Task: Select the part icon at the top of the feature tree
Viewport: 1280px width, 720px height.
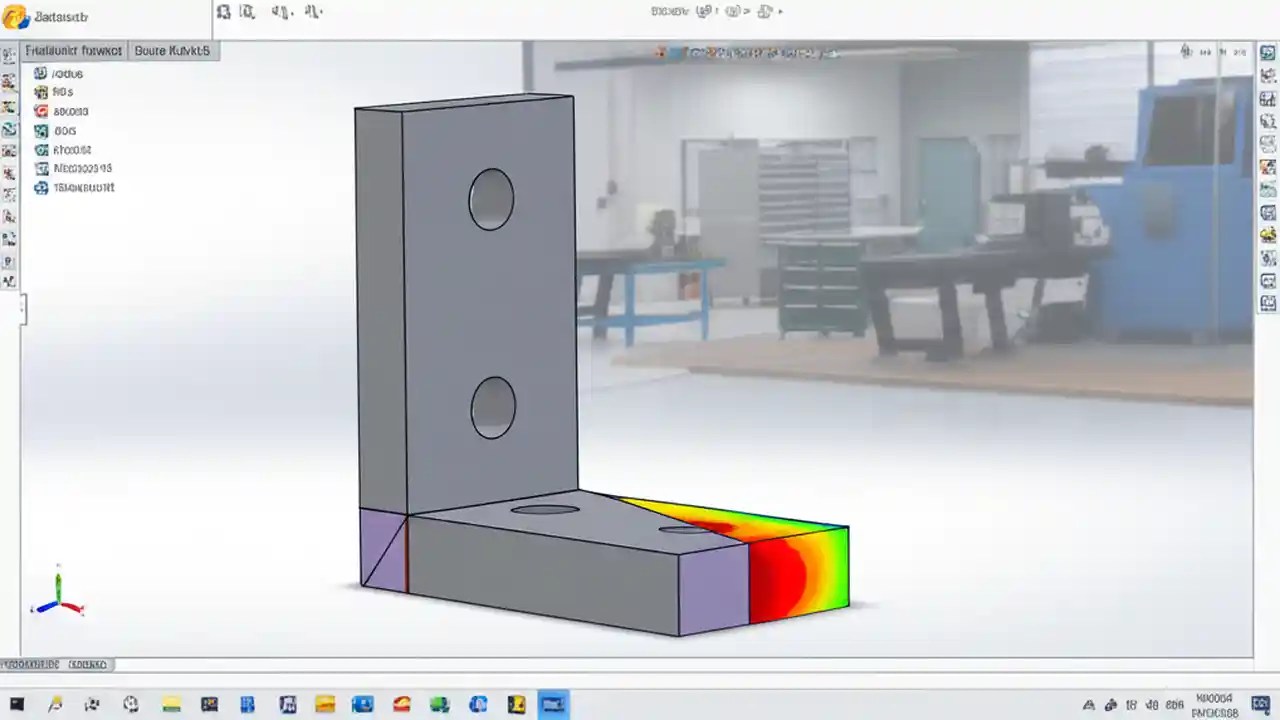Action: click(x=40, y=73)
